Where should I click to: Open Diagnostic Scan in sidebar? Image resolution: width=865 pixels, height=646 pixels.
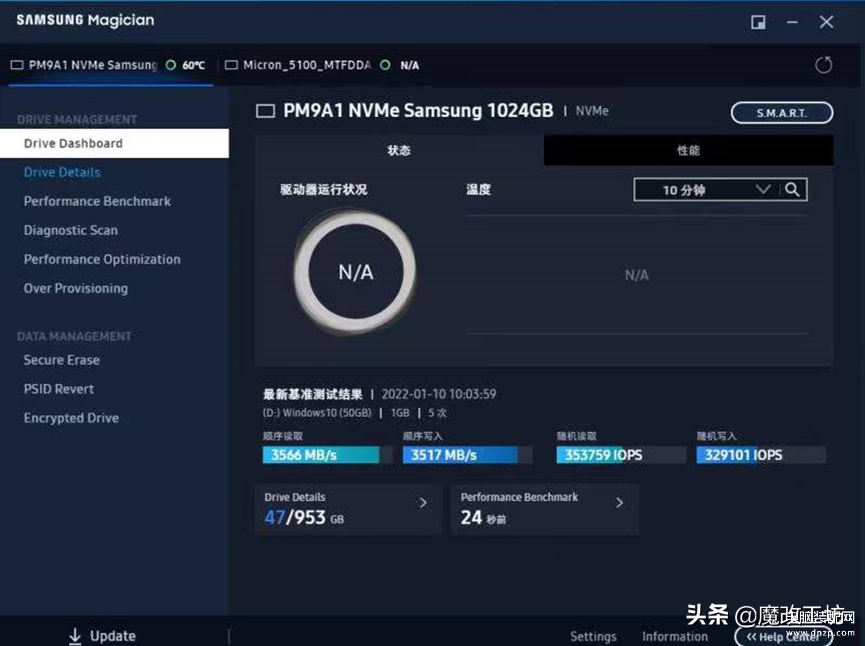[71, 230]
